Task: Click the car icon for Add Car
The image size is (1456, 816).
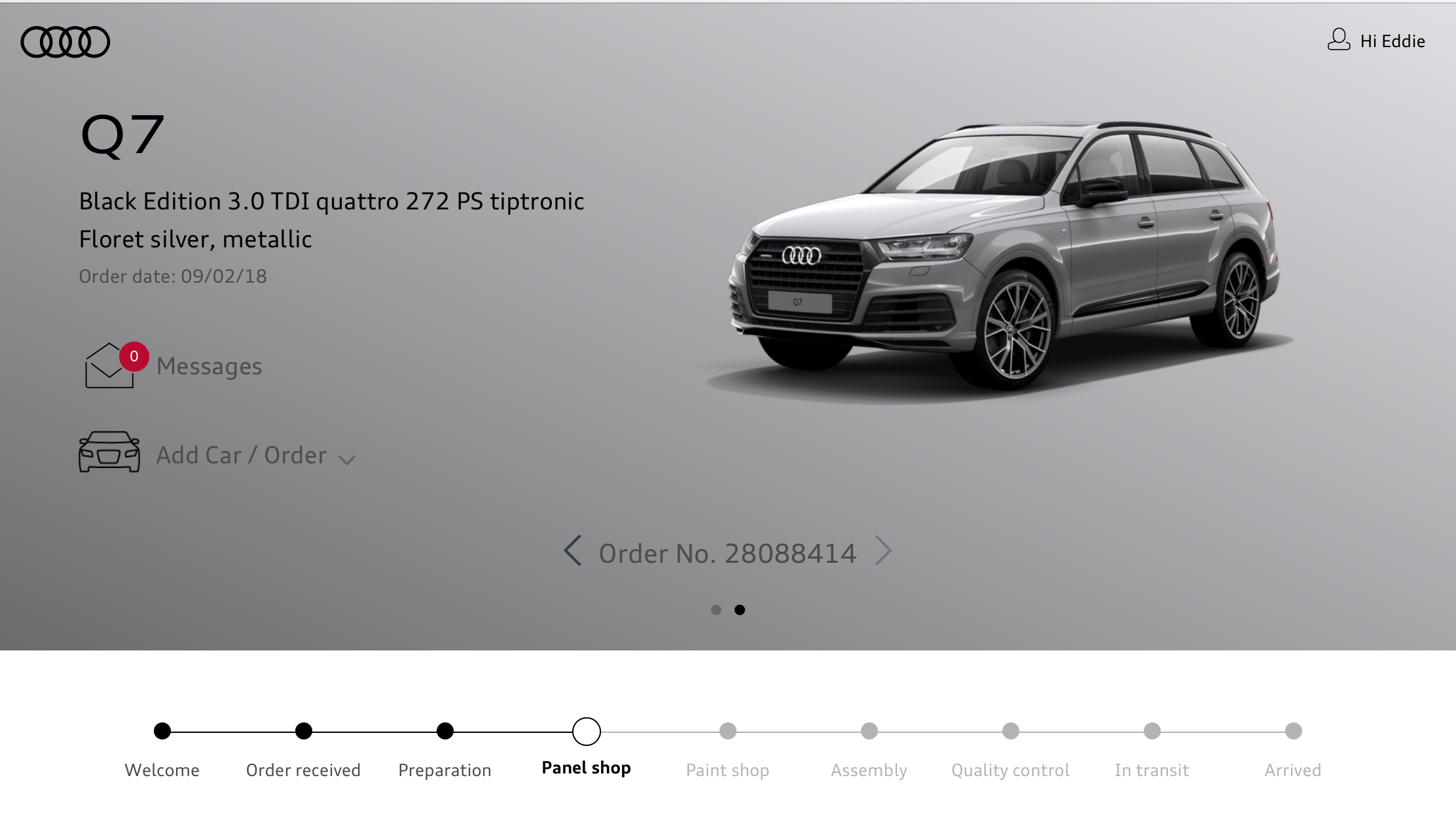Action: point(109,452)
